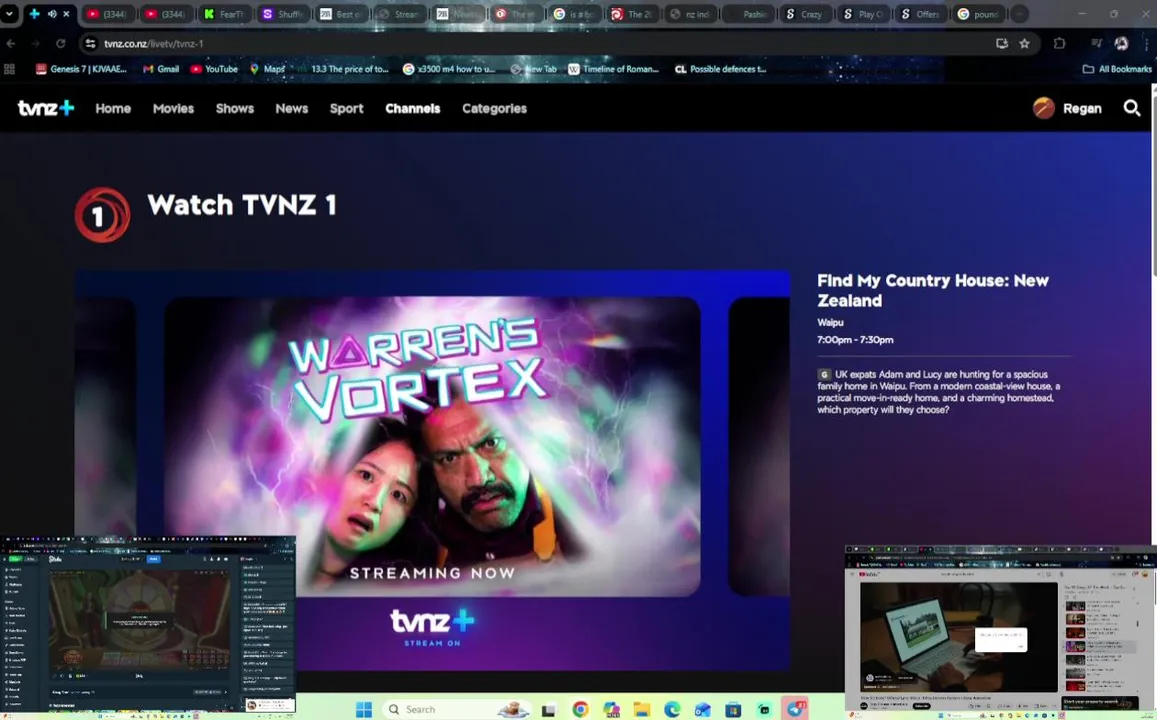Open the News menu item
1157x720 pixels.
[x=291, y=108]
